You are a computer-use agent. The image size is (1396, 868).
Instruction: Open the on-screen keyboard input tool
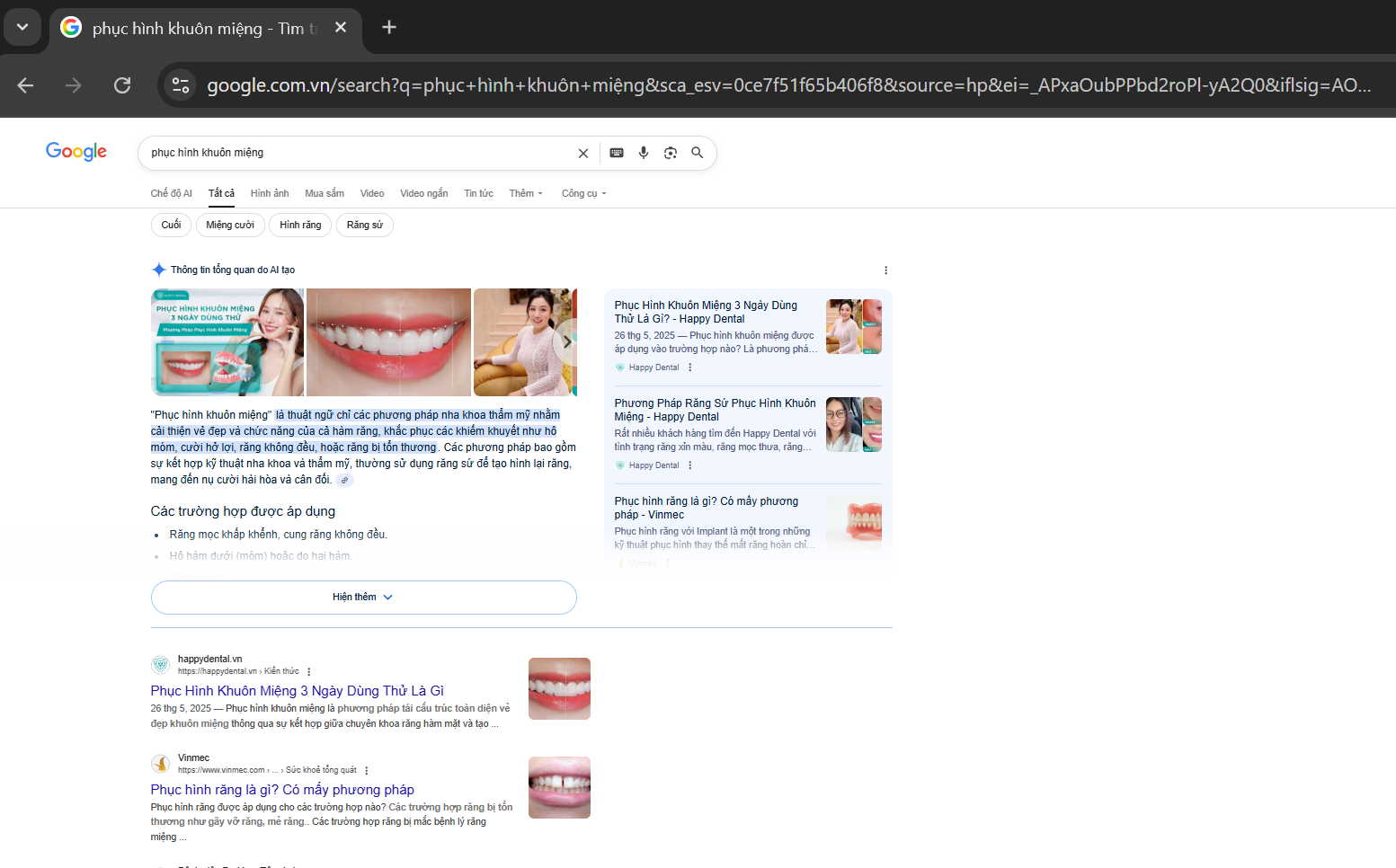617,153
